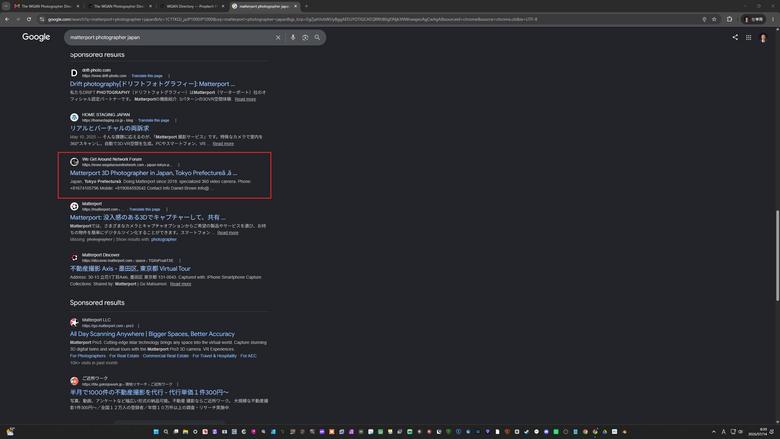Screen dimensions: 780x439
Task: Open the For AEC ad sitelink
Action: (248, 356)
